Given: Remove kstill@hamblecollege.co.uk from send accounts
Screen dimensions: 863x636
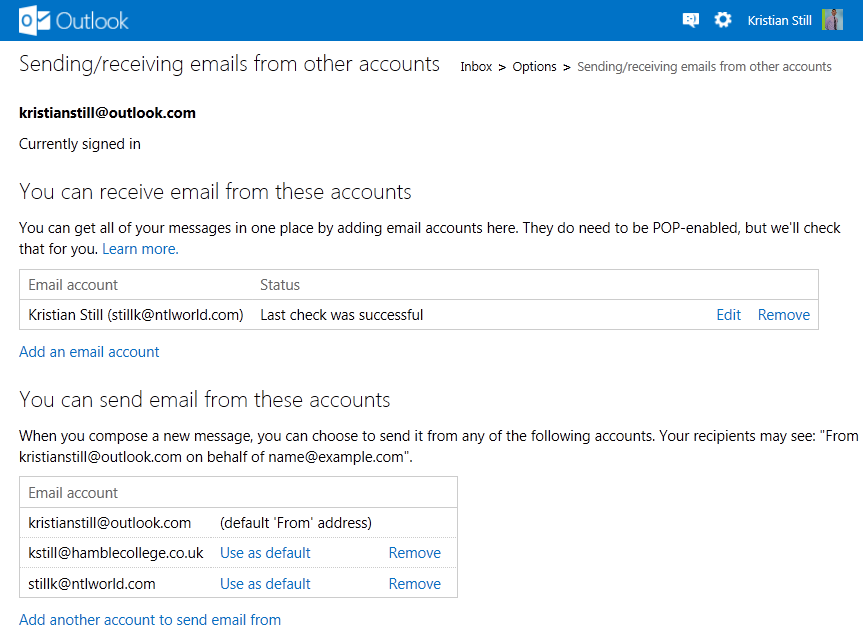Looking at the screenshot, I should tap(414, 553).
